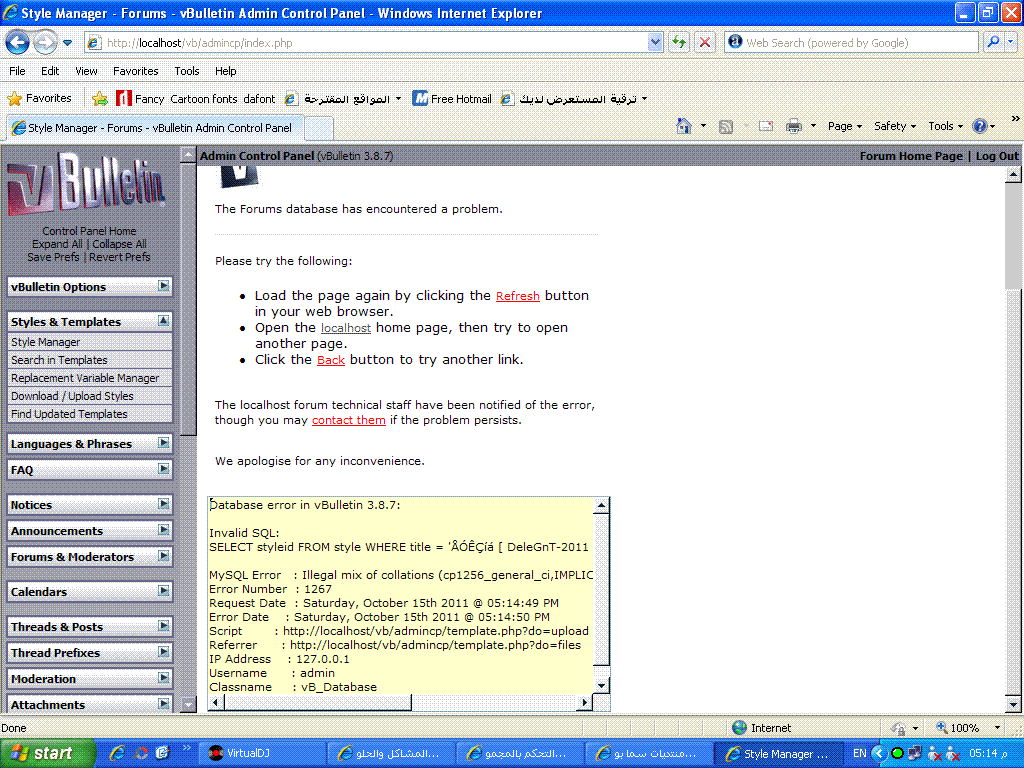Viewport: 1024px width, 768px height.
Task: Open the View menu
Action: (86, 71)
